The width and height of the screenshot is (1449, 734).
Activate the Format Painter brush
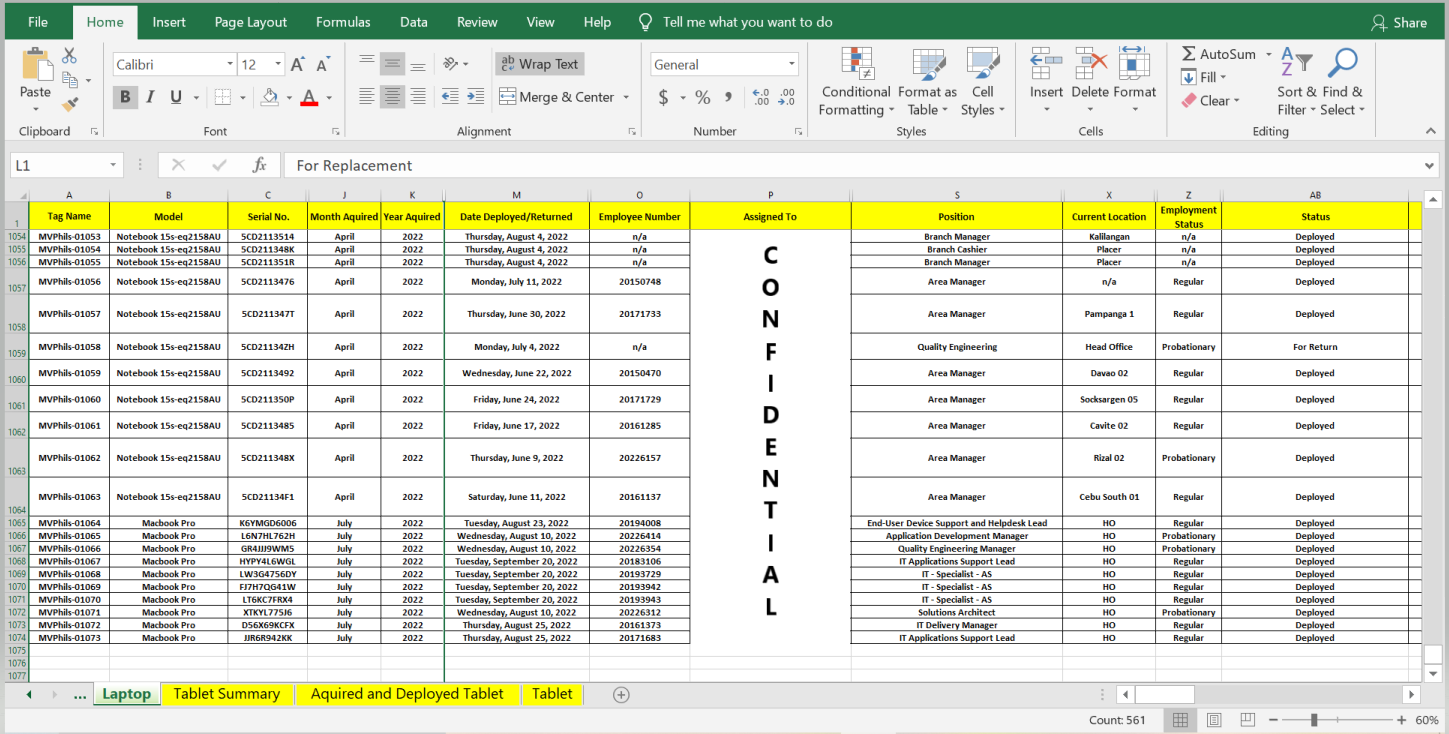pyautogui.click(x=70, y=103)
